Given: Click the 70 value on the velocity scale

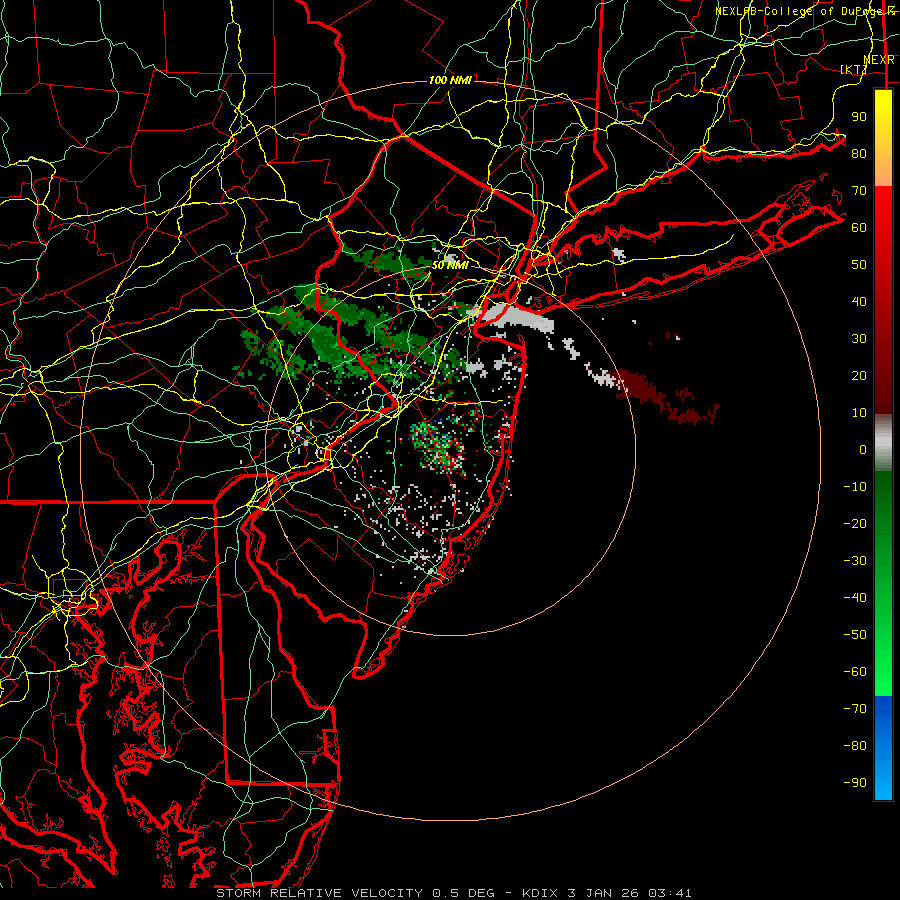Looking at the screenshot, I should (859, 191).
